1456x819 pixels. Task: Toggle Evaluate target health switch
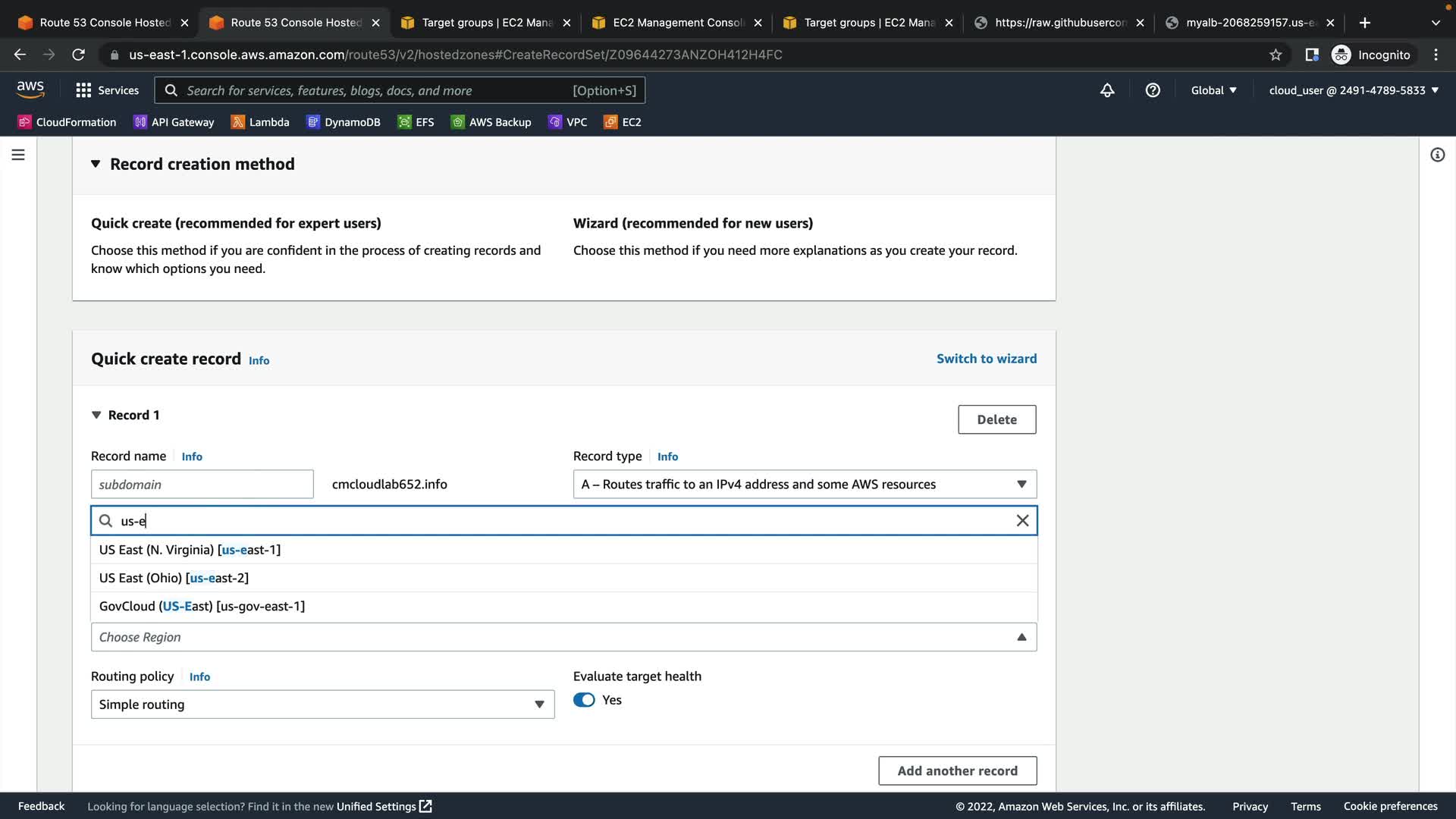tap(584, 700)
